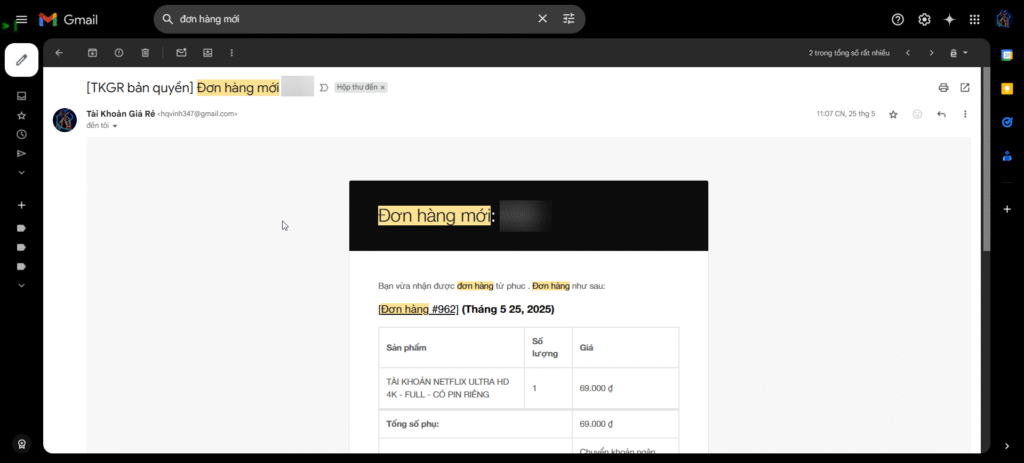This screenshot has height=463, width=1024.
Task: Go to the newer conversation arrow
Action: 908,53
